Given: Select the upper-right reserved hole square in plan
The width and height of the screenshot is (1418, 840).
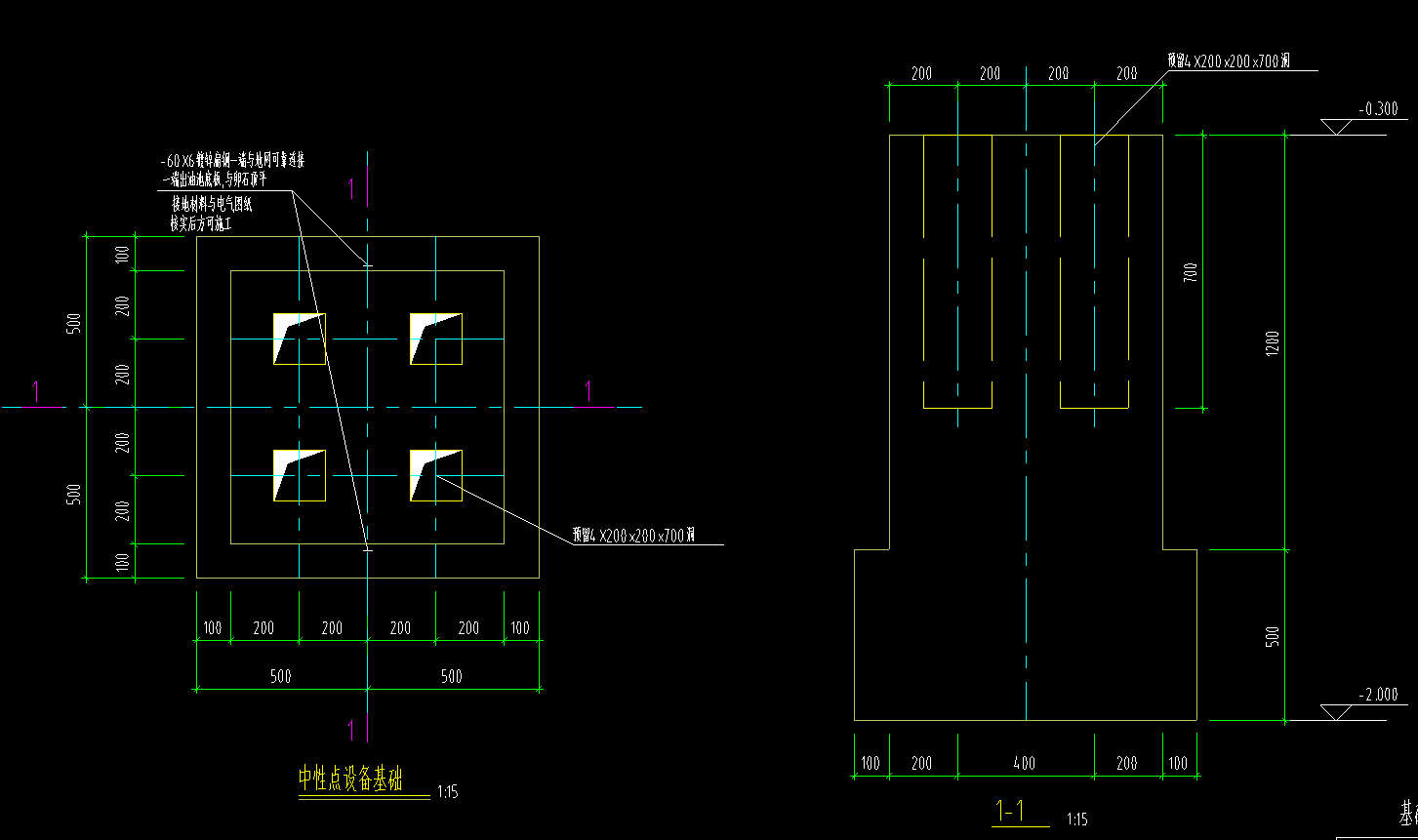Looking at the screenshot, I should point(435,339).
